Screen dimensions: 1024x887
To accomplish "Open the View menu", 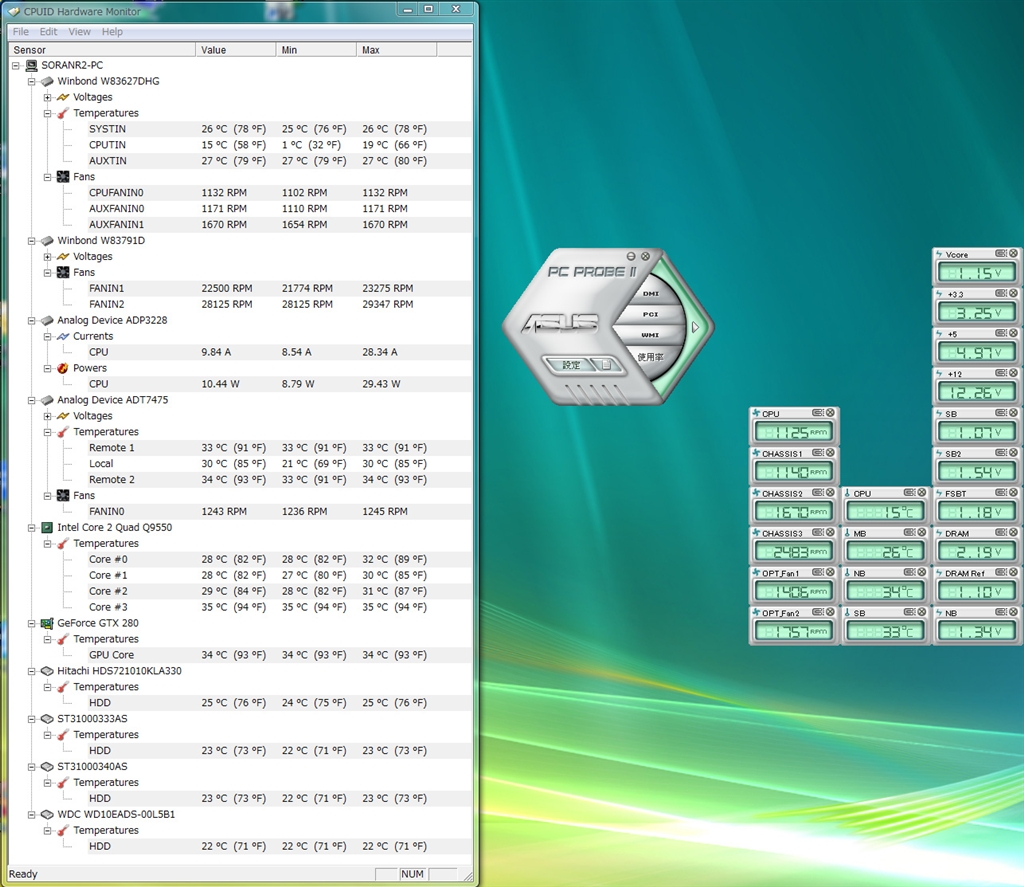I will tap(80, 31).
